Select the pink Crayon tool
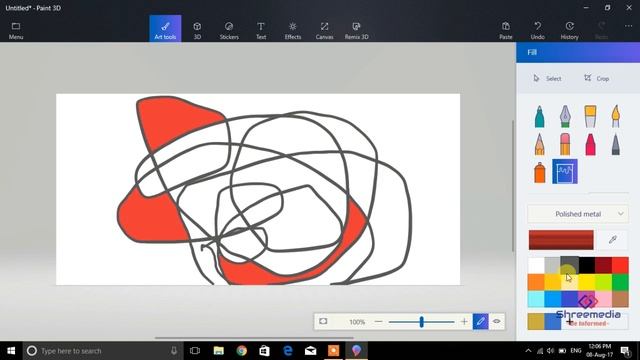 tap(590, 144)
